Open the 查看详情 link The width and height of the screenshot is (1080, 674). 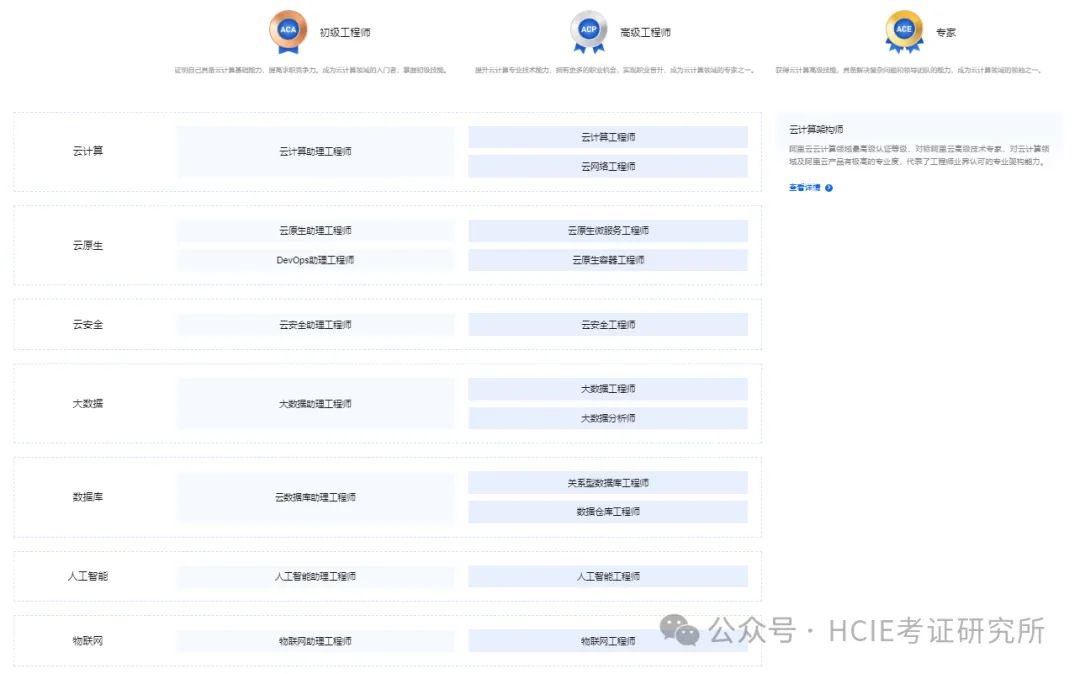(x=804, y=188)
